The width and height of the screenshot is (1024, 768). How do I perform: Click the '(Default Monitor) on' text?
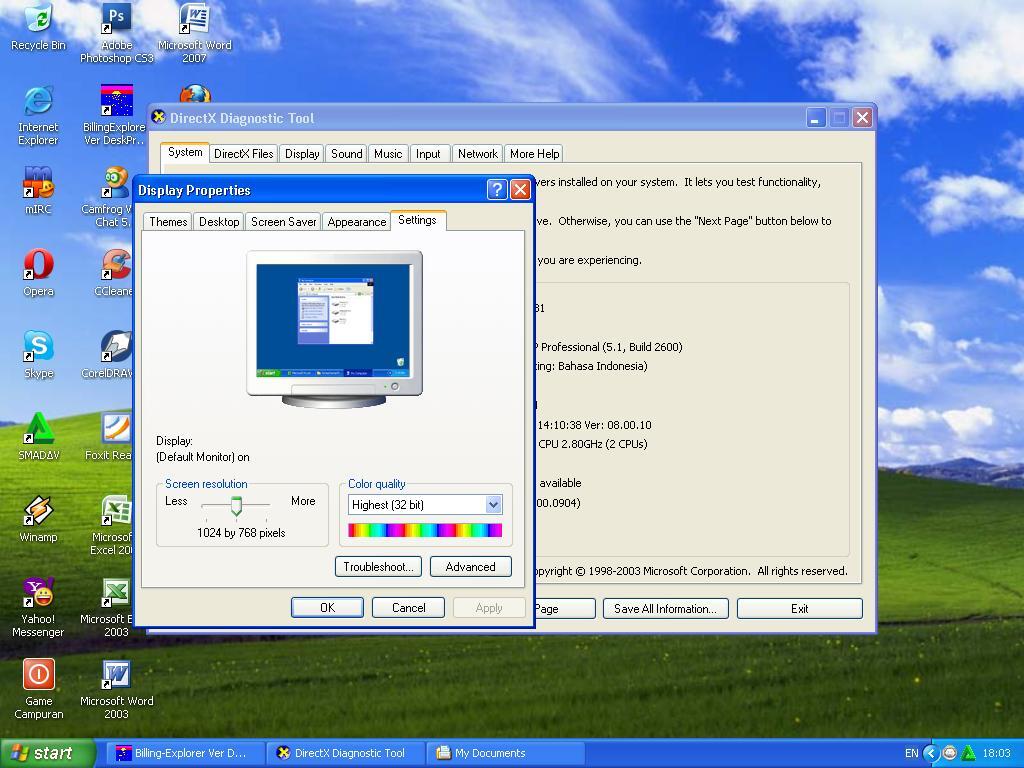(x=202, y=456)
